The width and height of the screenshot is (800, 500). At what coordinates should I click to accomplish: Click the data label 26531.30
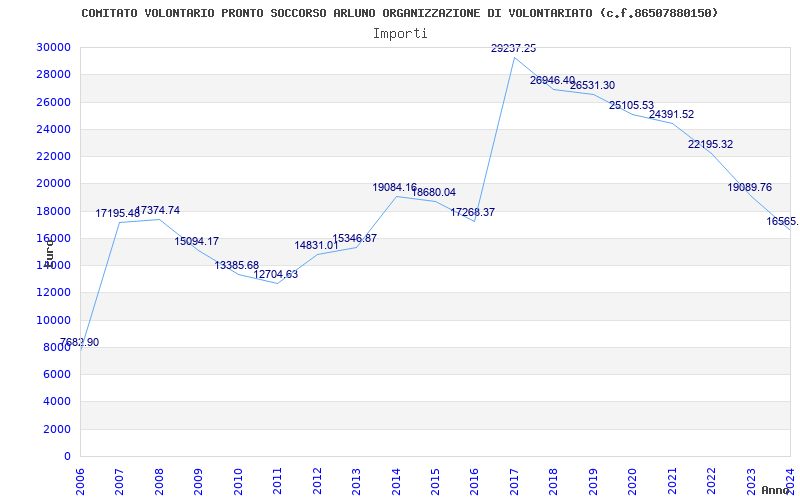click(x=592, y=85)
